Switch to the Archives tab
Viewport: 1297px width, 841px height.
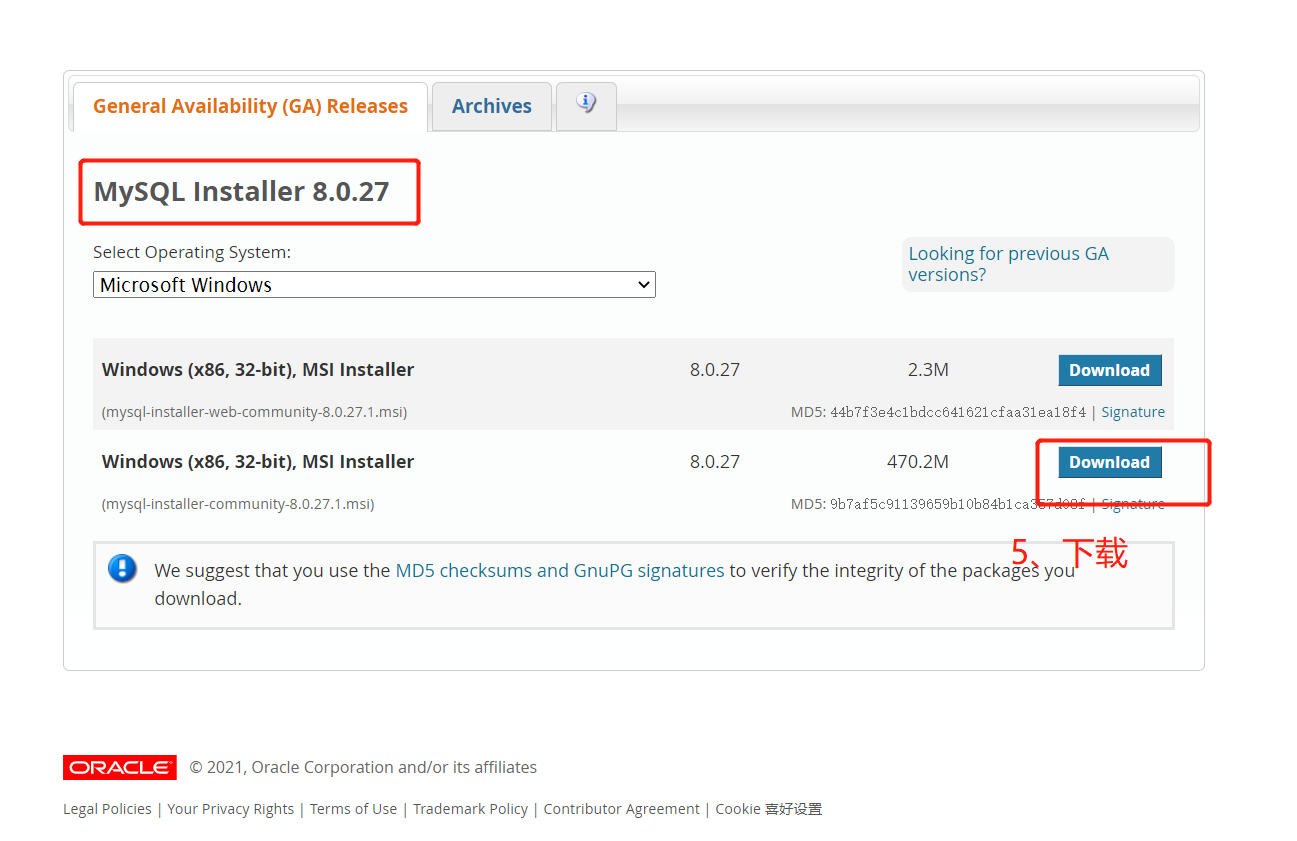(491, 105)
